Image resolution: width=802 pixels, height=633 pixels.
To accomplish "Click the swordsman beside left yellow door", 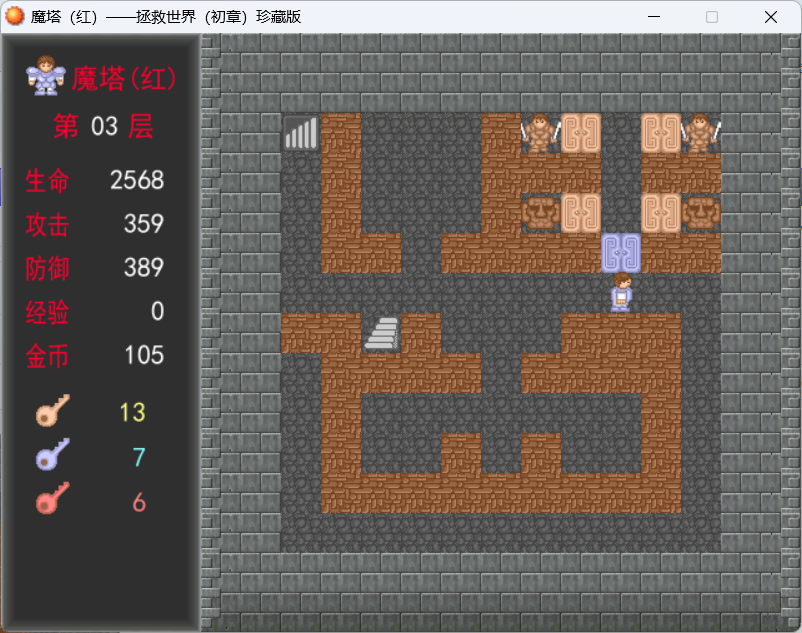I will tap(540, 133).
